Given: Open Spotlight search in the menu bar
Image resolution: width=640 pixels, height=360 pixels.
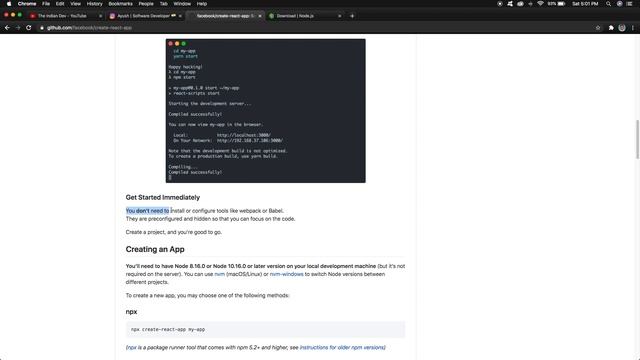Looking at the screenshot, I should point(608,4).
